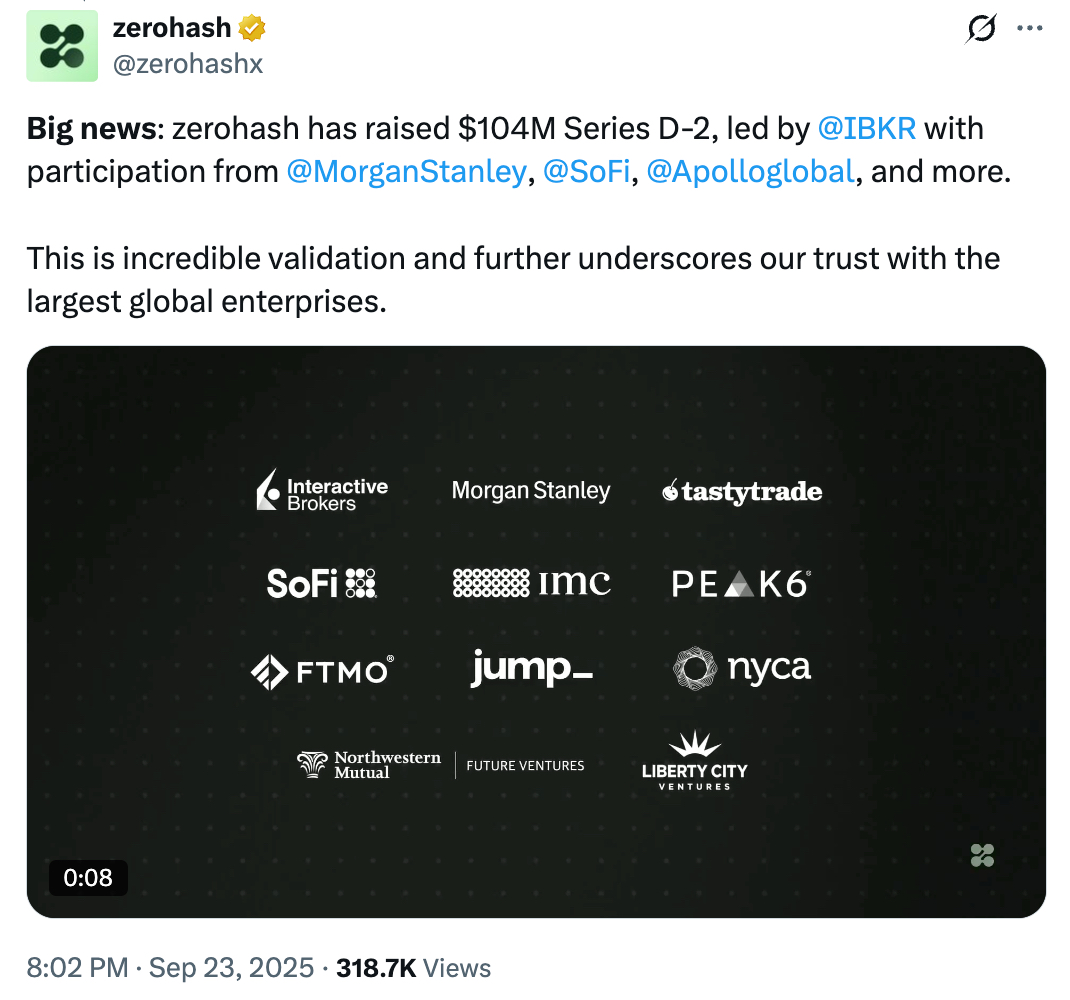Click the PEAK6 logo in video
This screenshot has width=1070, height=1000.
[741, 583]
